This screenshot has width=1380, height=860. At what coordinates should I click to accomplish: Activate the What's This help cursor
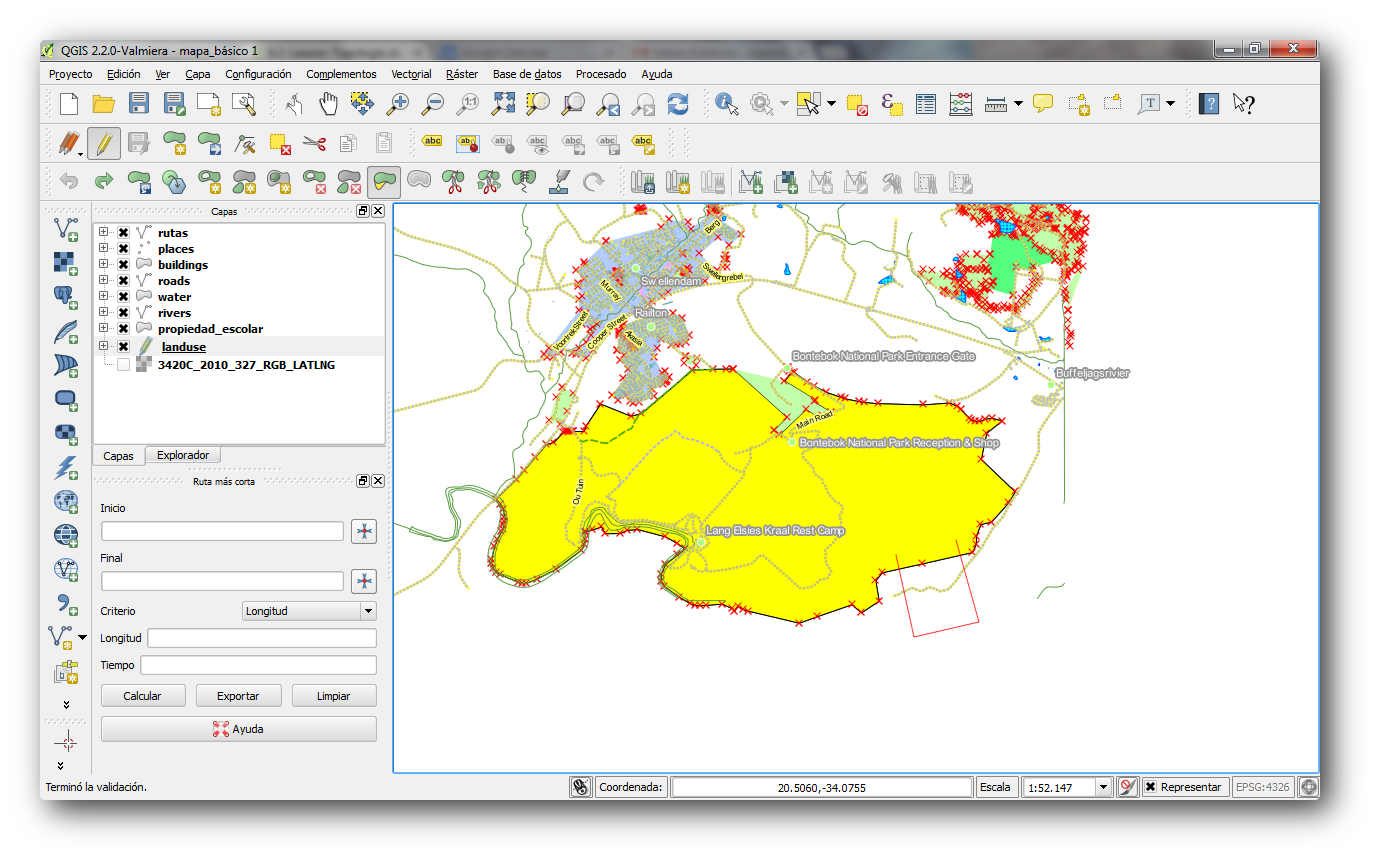point(1244,103)
